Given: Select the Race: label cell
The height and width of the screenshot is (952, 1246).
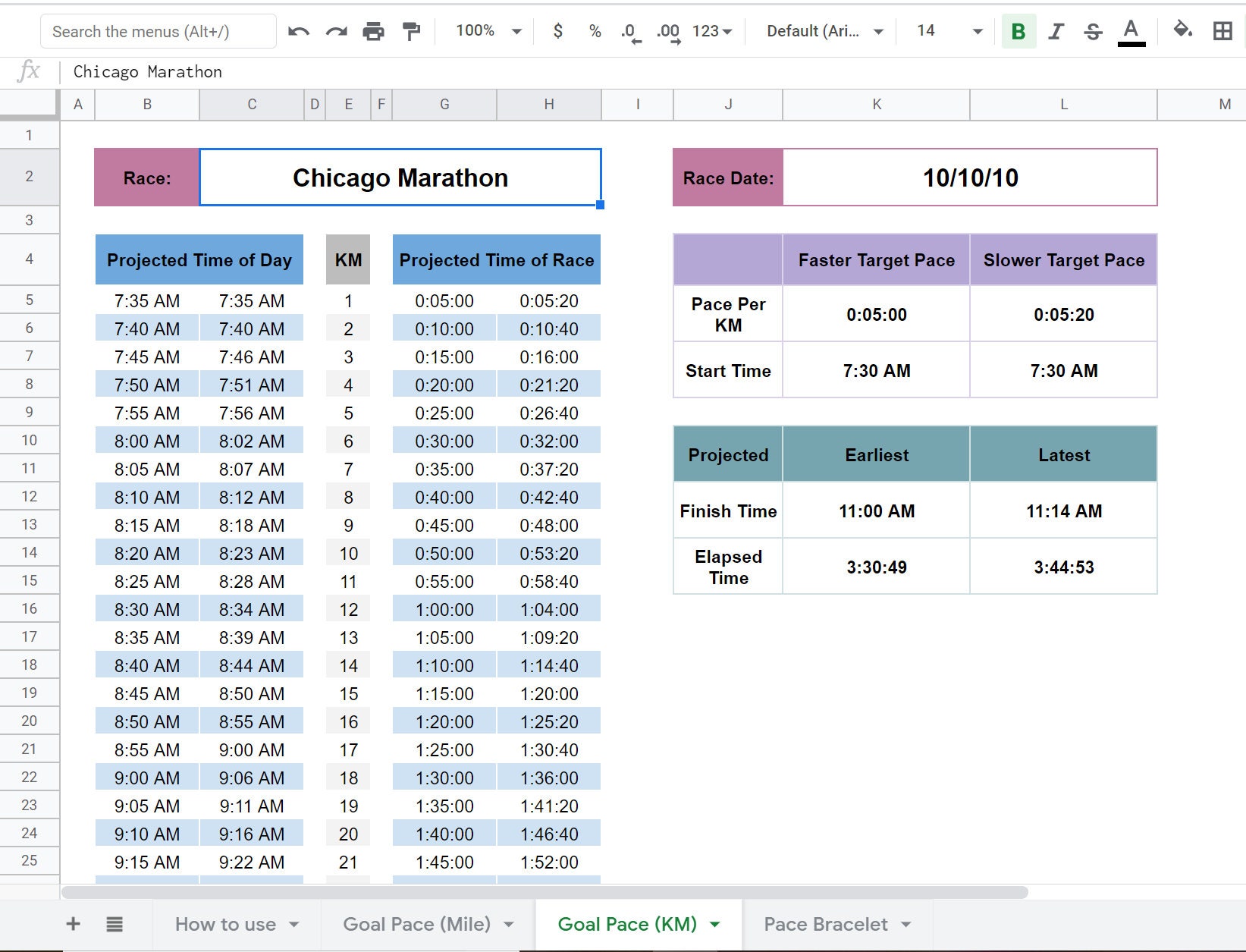Looking at the screenshot, I should click(147, 178).
